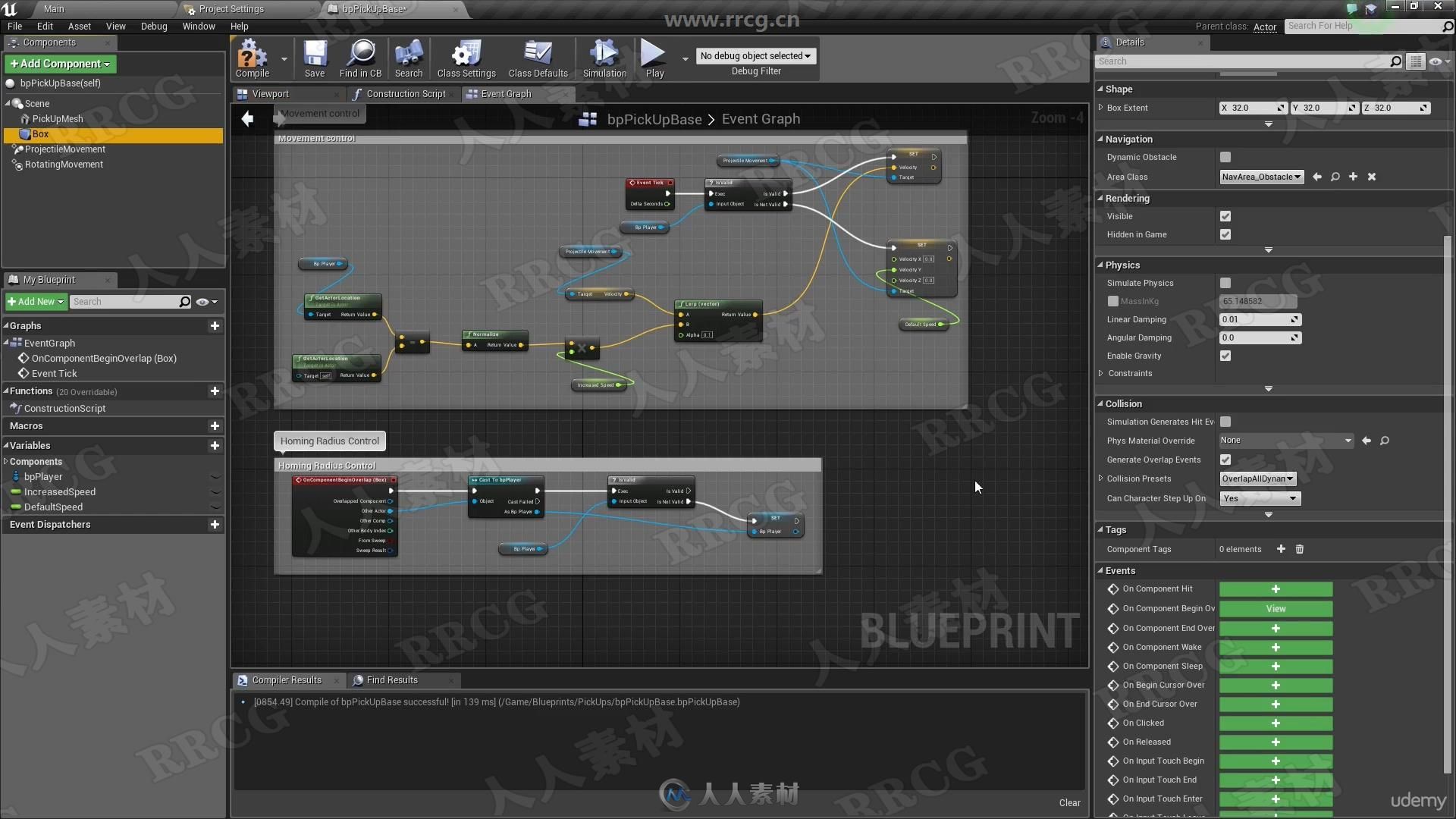Click the Save button in toolbar
Viewport: 1456px width, 819px height.
(x=314, y=59)
